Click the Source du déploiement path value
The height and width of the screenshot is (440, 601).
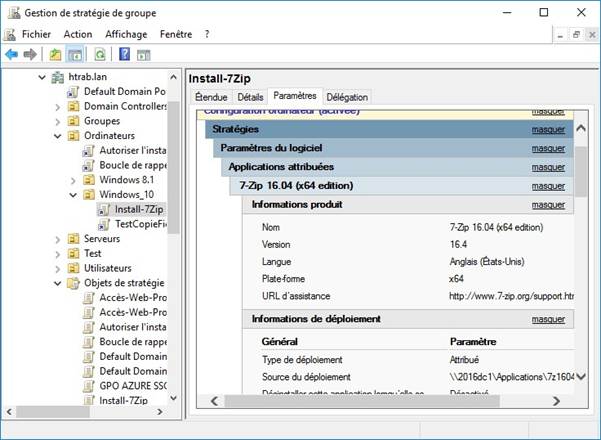(x=511, y=377)
